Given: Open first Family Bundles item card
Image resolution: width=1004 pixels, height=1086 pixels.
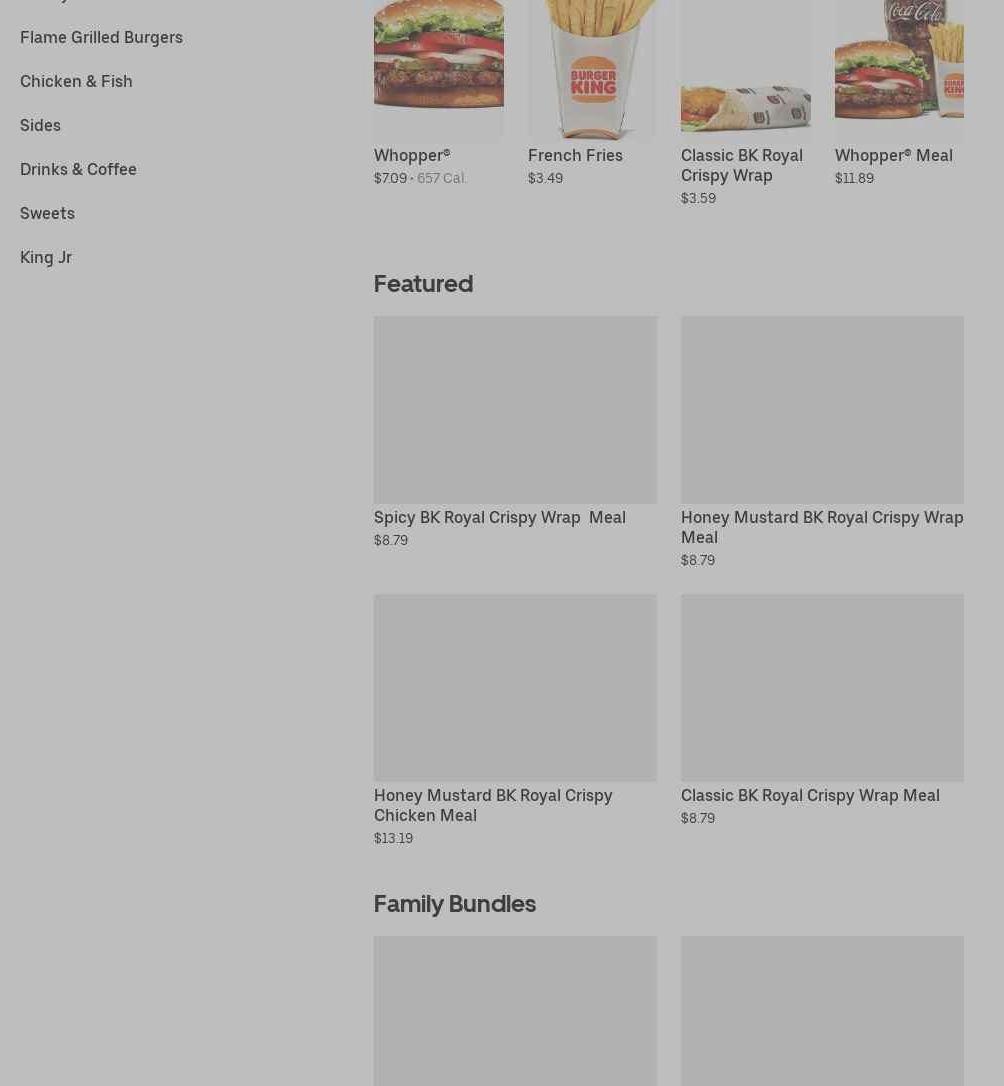Looking at the screenshot, I should 515,1011.
